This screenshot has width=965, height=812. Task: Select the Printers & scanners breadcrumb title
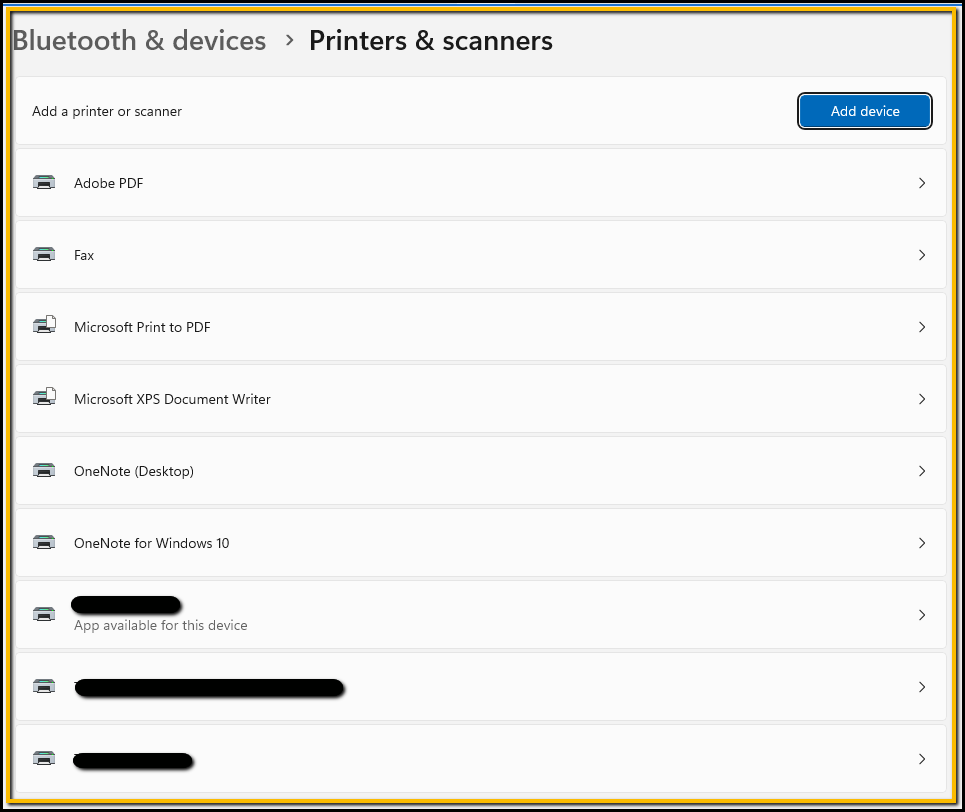click(x=430, y=41)
